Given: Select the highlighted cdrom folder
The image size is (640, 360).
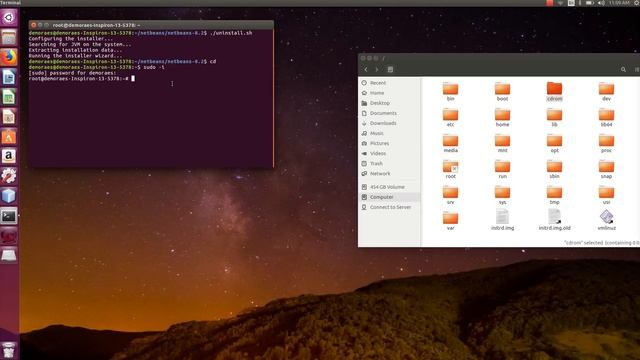Looking at the screenshot, I should click(x=554, y=91).
